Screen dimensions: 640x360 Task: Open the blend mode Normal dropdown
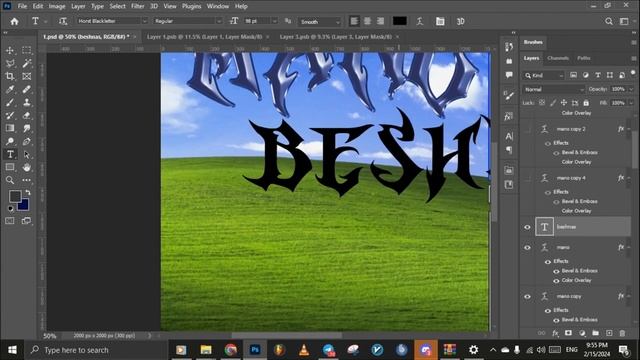coord(553,89)
